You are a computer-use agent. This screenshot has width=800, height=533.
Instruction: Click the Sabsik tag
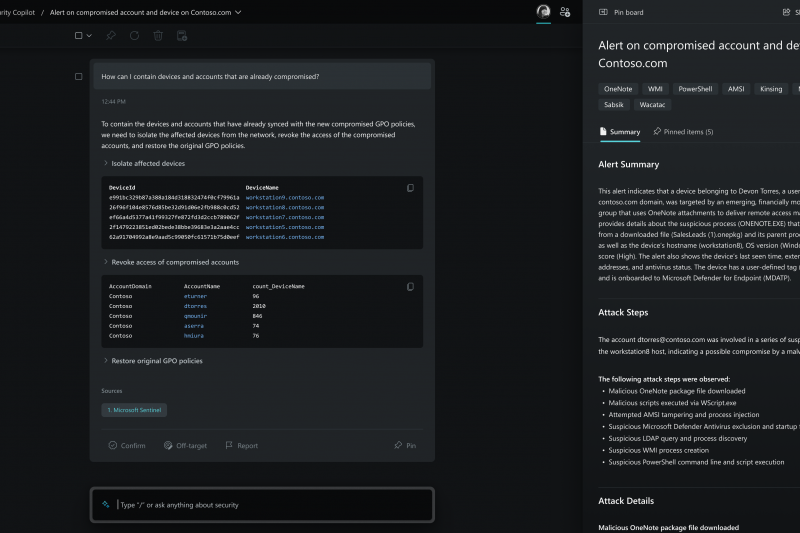click(x=614, y=105)
